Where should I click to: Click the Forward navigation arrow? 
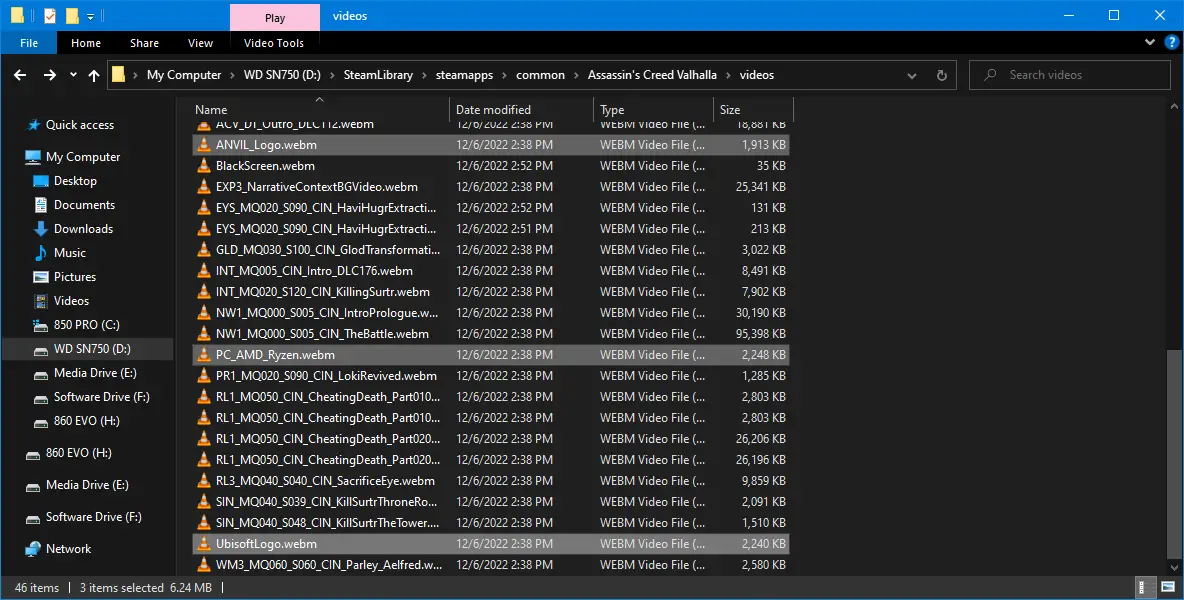coord(49,75)
